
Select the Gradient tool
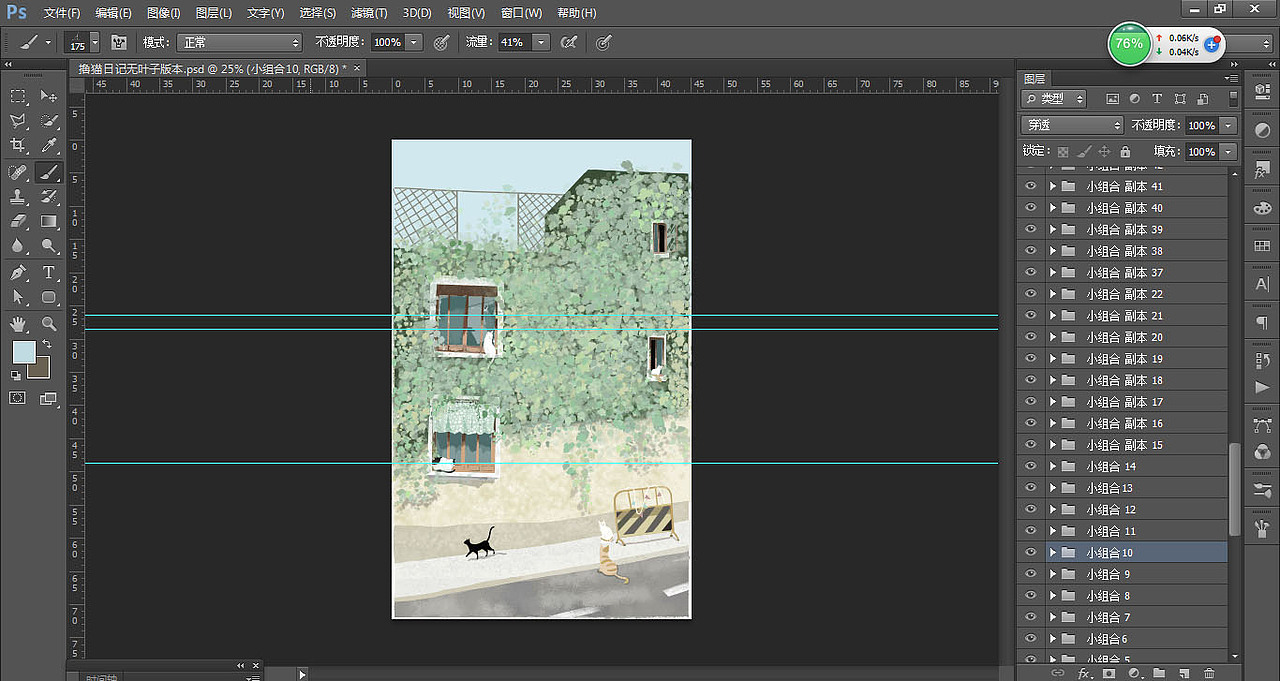coord(49,221)
